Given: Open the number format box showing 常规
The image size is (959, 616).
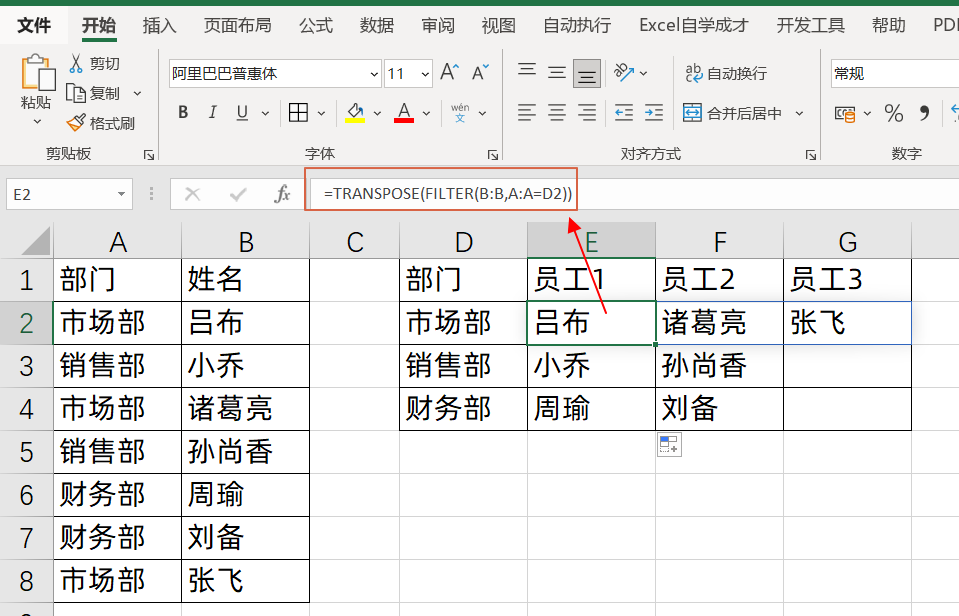Looking at the screenshot, I should tap(894, 74).
